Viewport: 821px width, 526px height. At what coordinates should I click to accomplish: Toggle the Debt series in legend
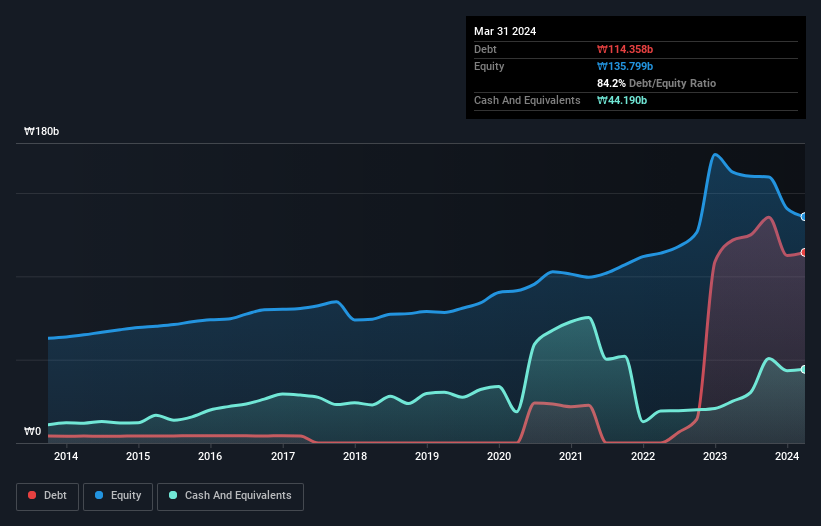click(46, 496)
